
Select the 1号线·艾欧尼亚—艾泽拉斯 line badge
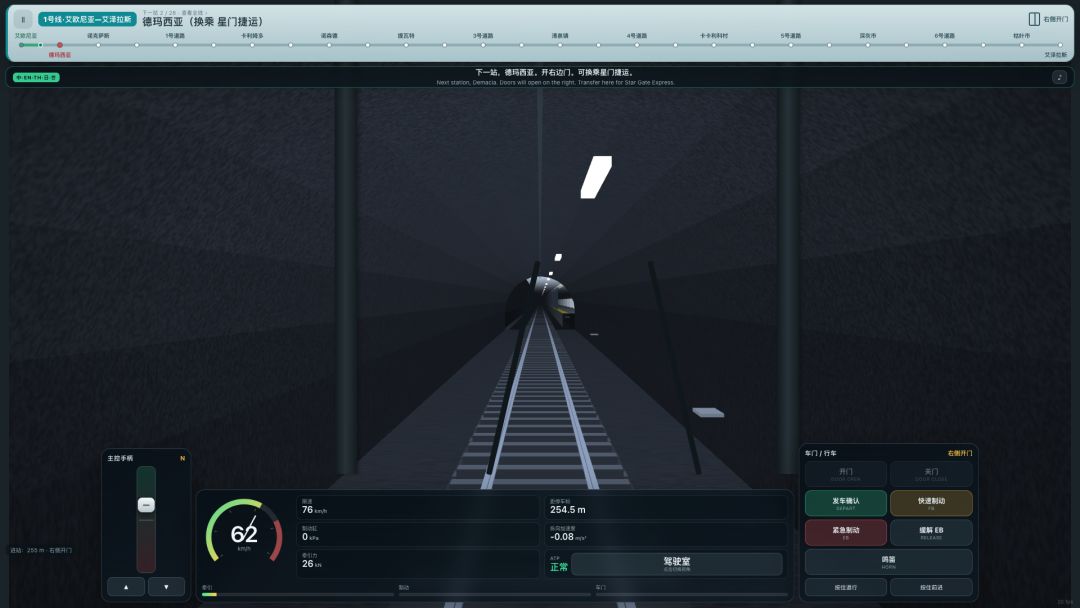87,19
